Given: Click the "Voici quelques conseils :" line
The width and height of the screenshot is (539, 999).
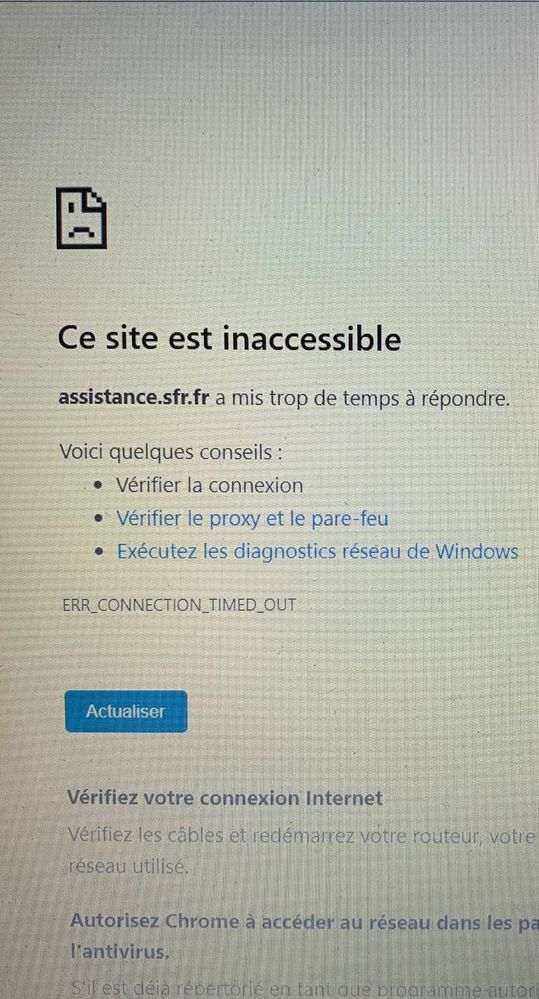Looking at the screenshot, I should pos(171,452).
